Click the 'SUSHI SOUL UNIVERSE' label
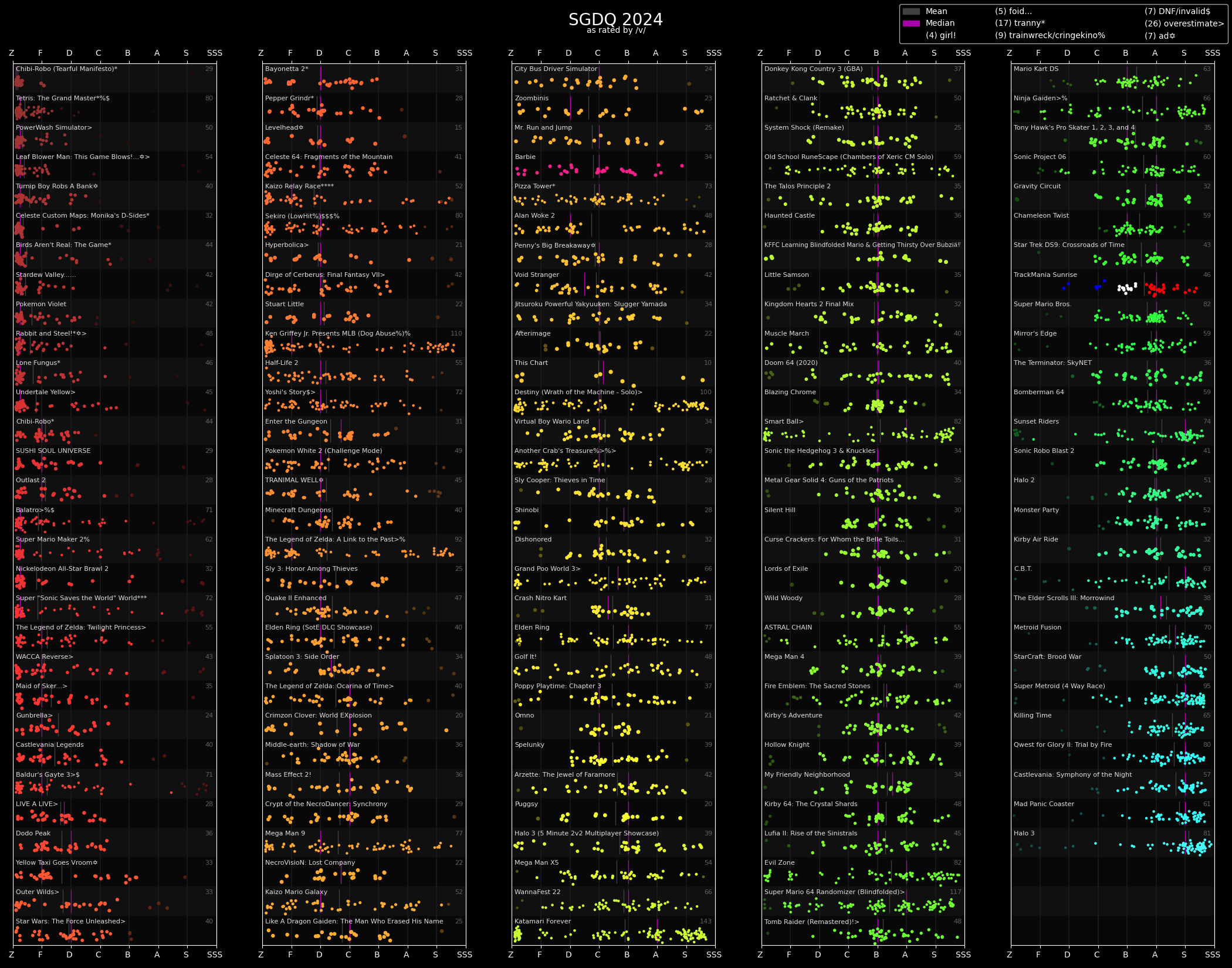Image resolution: width=1232 pixels, height=968 pixels. (x=53, y=451)
